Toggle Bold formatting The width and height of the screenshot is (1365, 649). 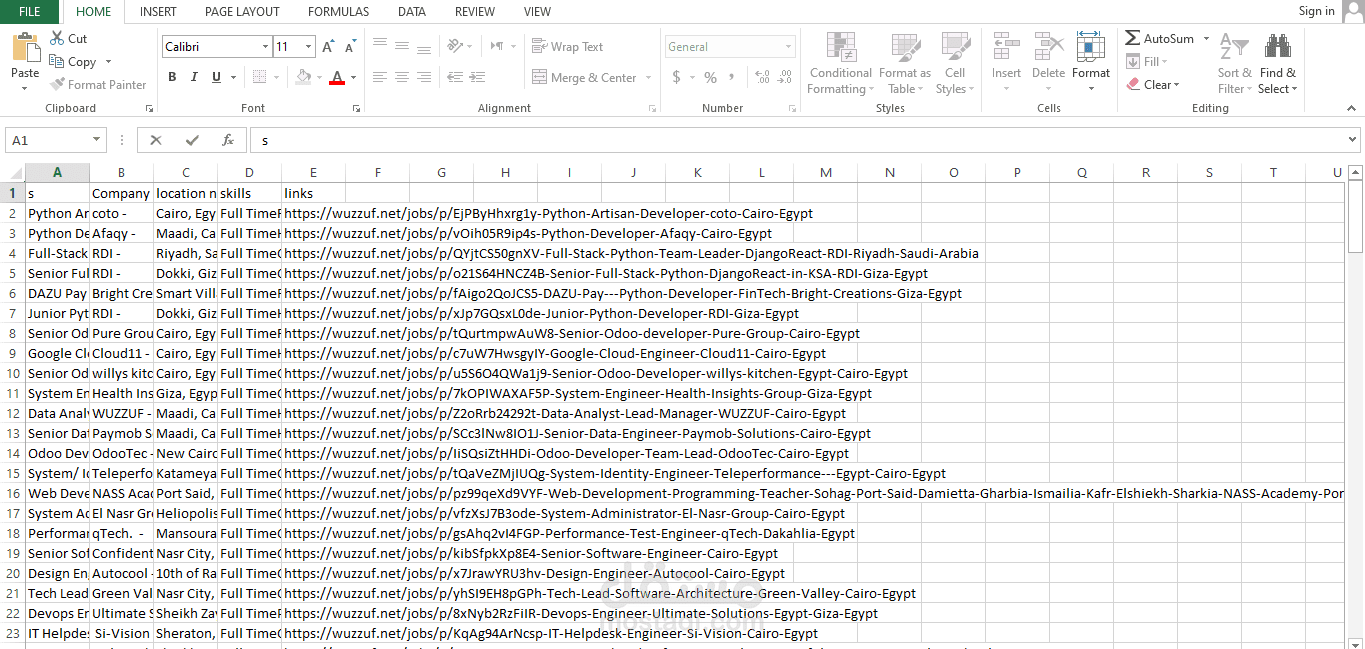172,77
